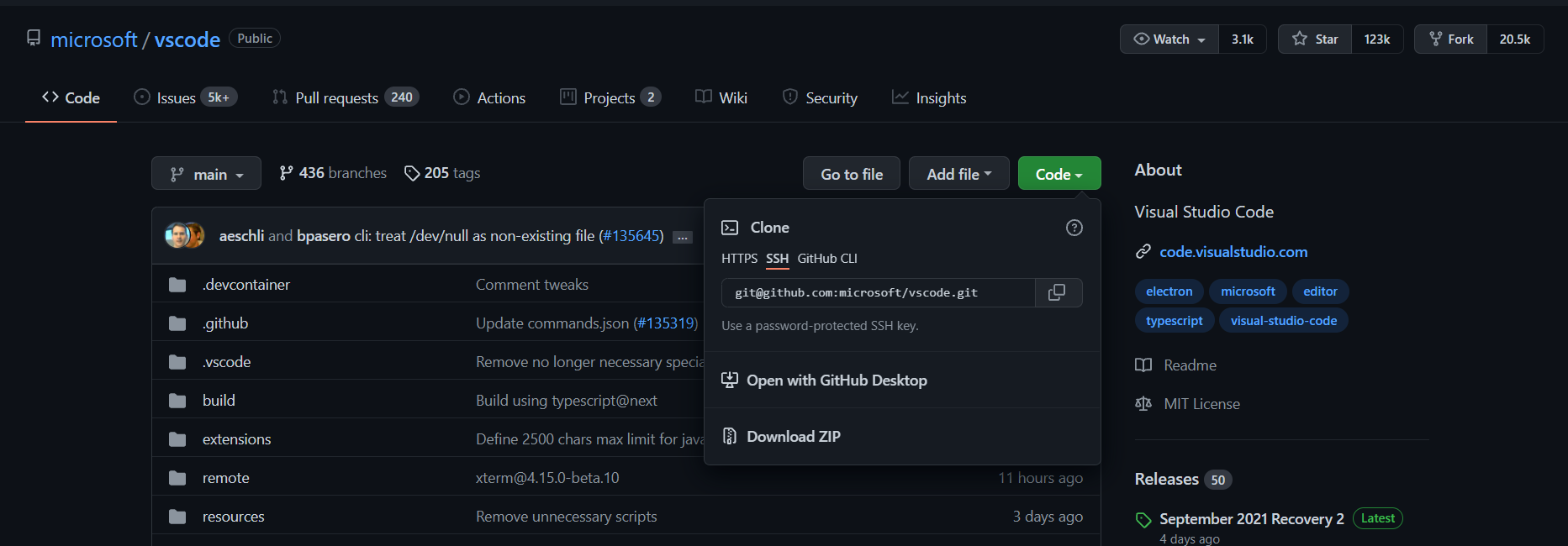Open the Actions tab
1568x546 pixels.
point(489,97)
